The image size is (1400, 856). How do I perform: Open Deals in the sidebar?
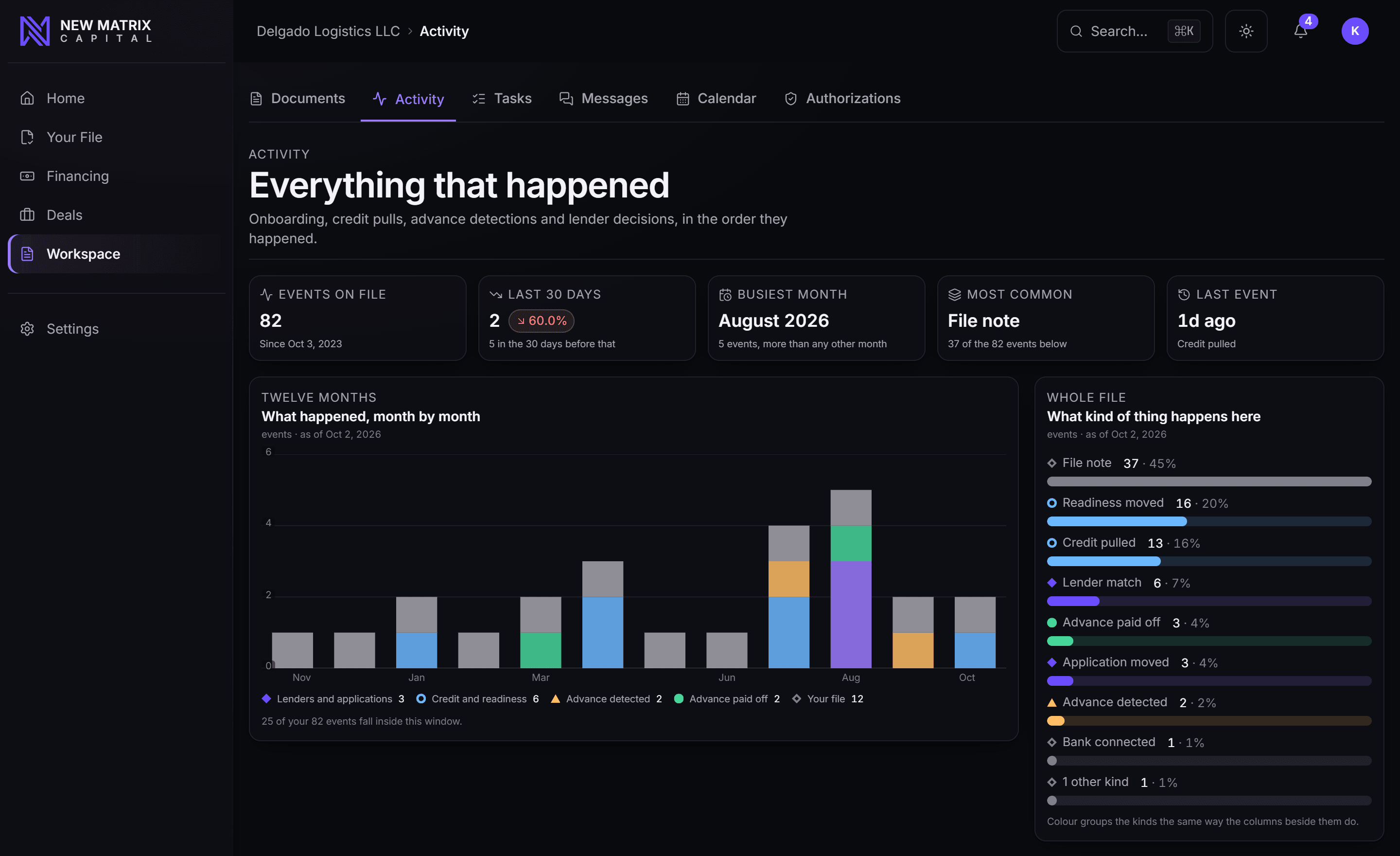point(117,215)
